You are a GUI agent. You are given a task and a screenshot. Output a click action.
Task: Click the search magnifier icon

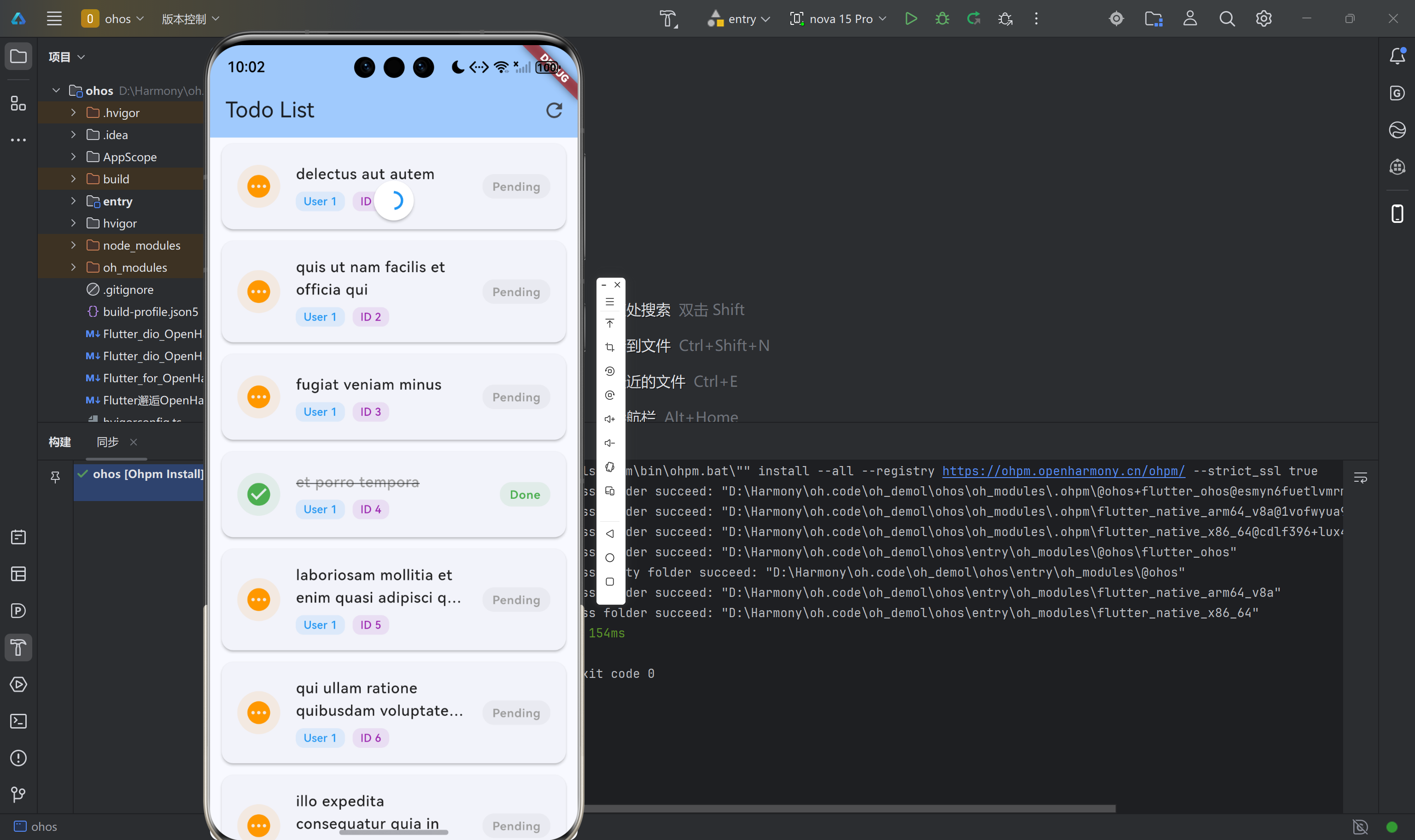pyautogui.click(x=1227, y=19)
